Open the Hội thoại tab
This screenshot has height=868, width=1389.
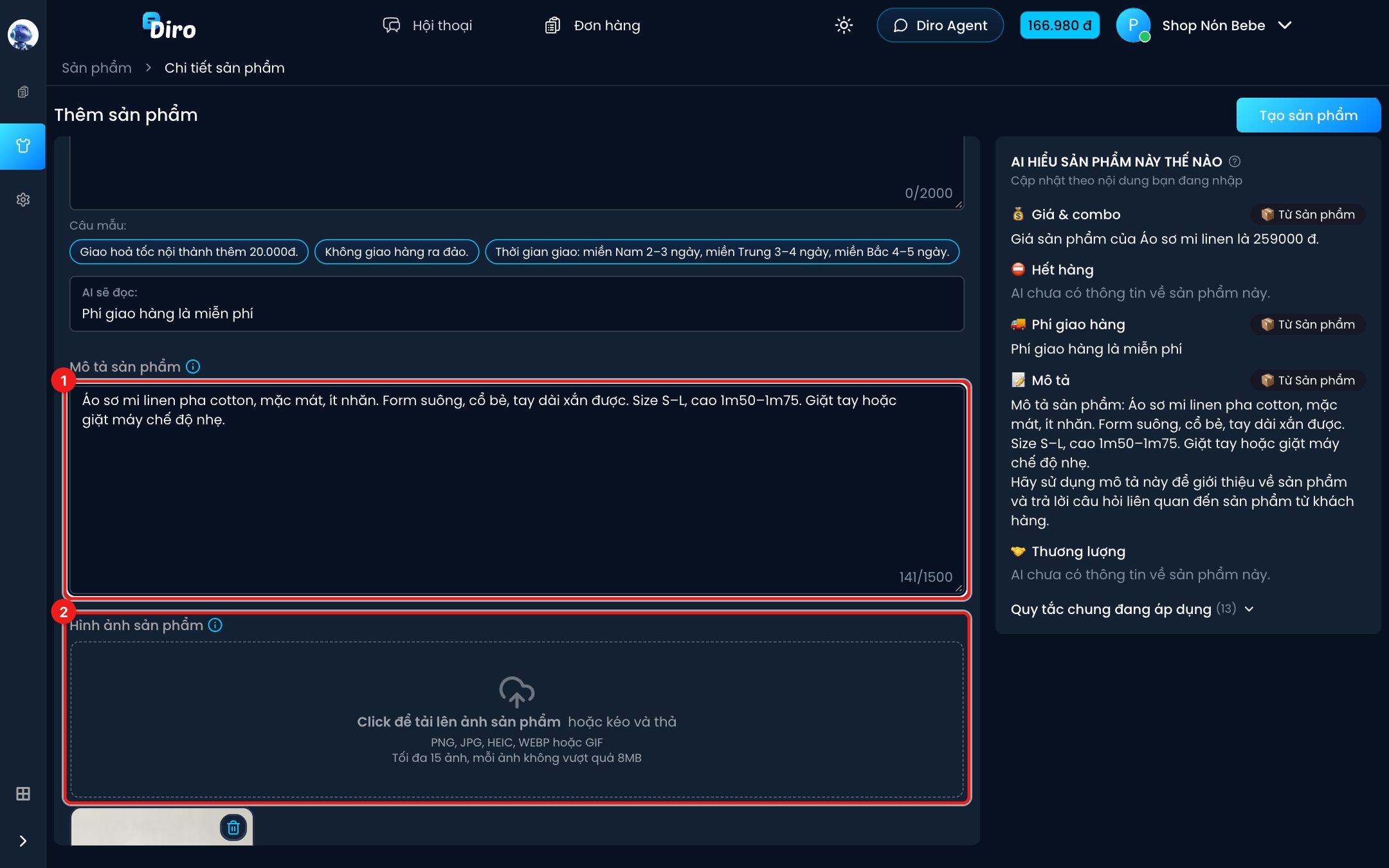click(x=427, y=25)
